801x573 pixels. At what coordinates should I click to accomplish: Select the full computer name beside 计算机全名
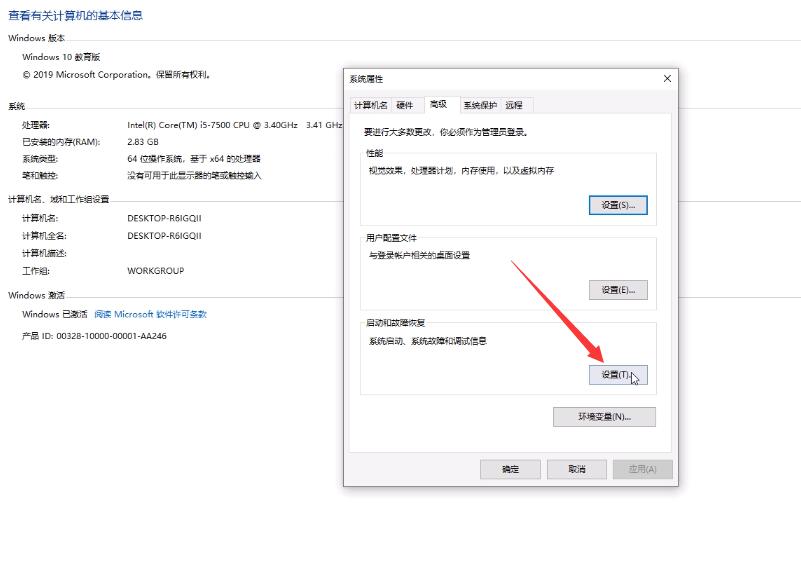tap(164, 236)
